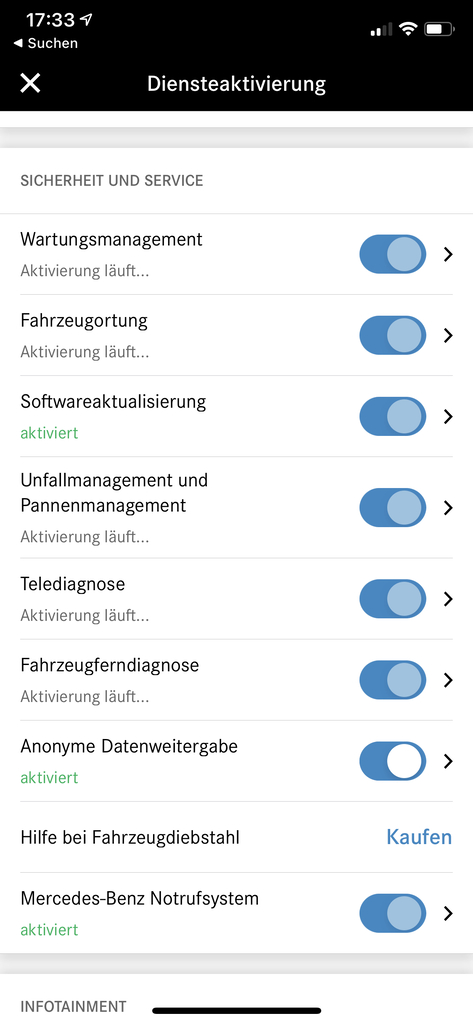Tap the cellular signal bars icon
Viewport: 473px width, 1024px height.
tap(381, 29)
